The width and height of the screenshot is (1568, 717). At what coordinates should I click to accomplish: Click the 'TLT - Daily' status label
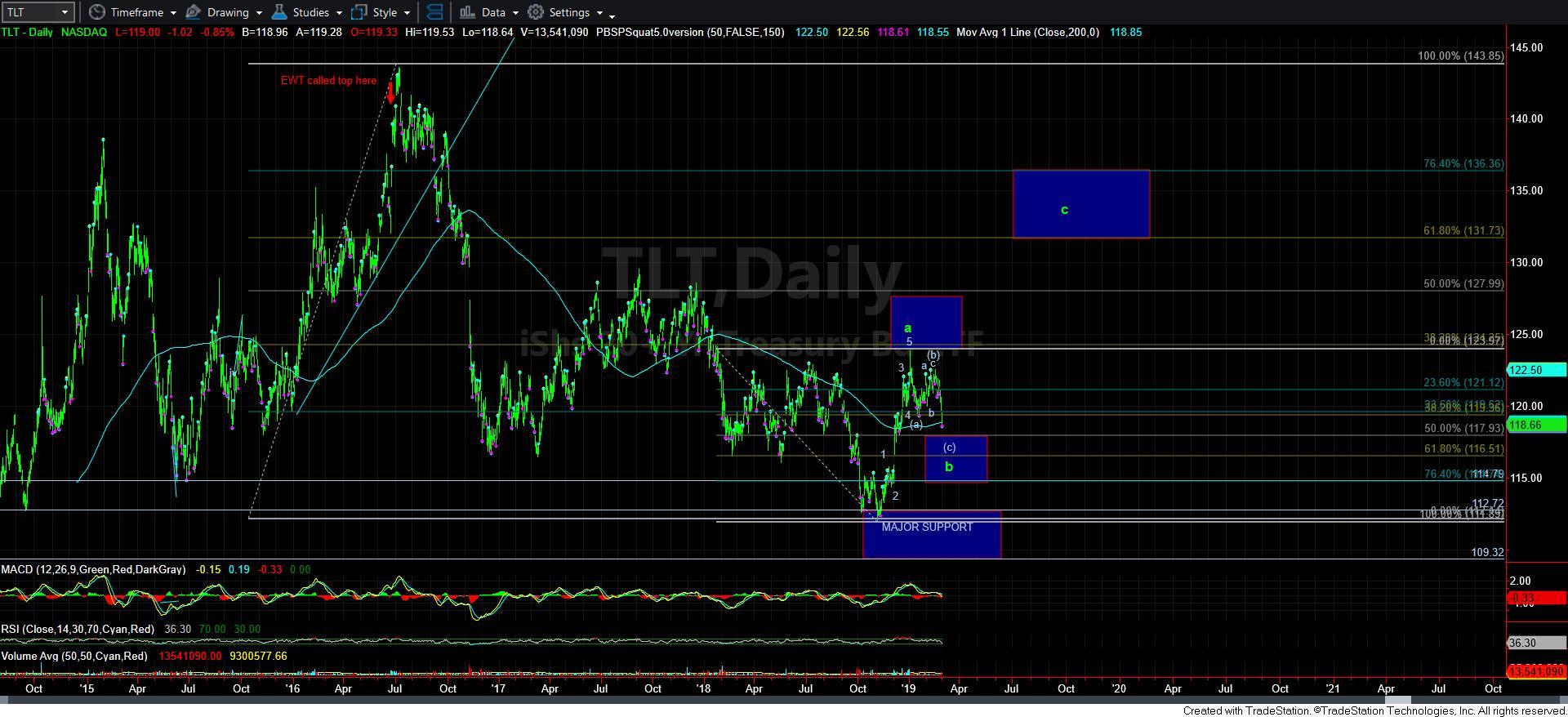click(27, 32)
